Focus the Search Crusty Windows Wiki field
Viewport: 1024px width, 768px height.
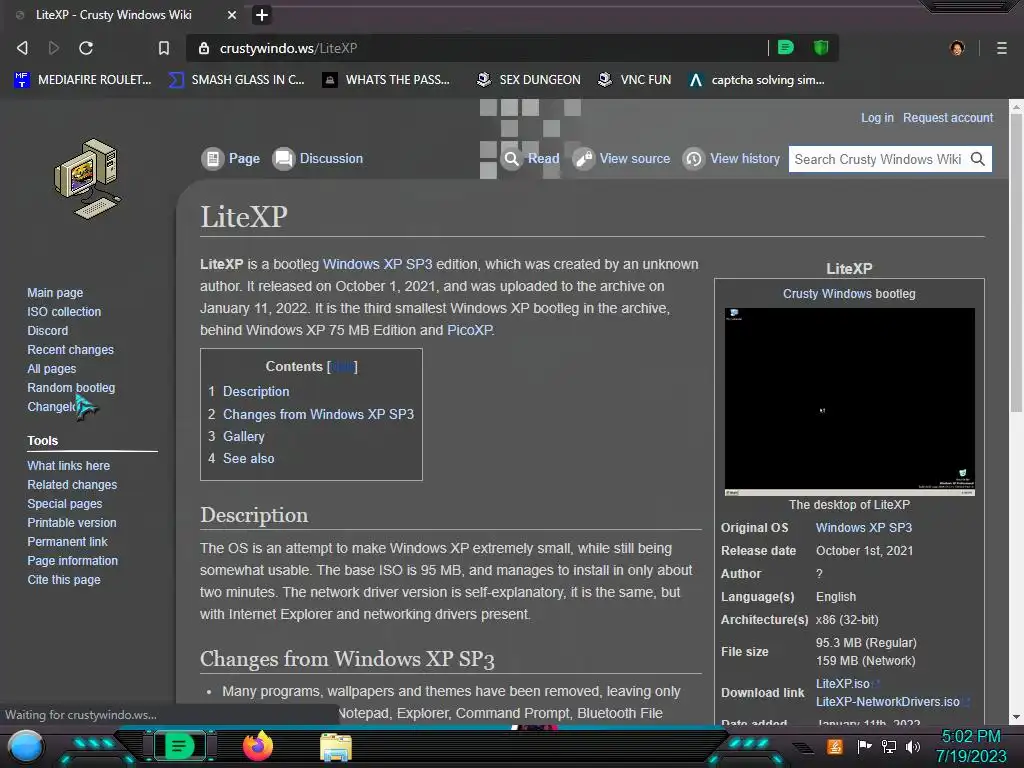coord(878,159)
